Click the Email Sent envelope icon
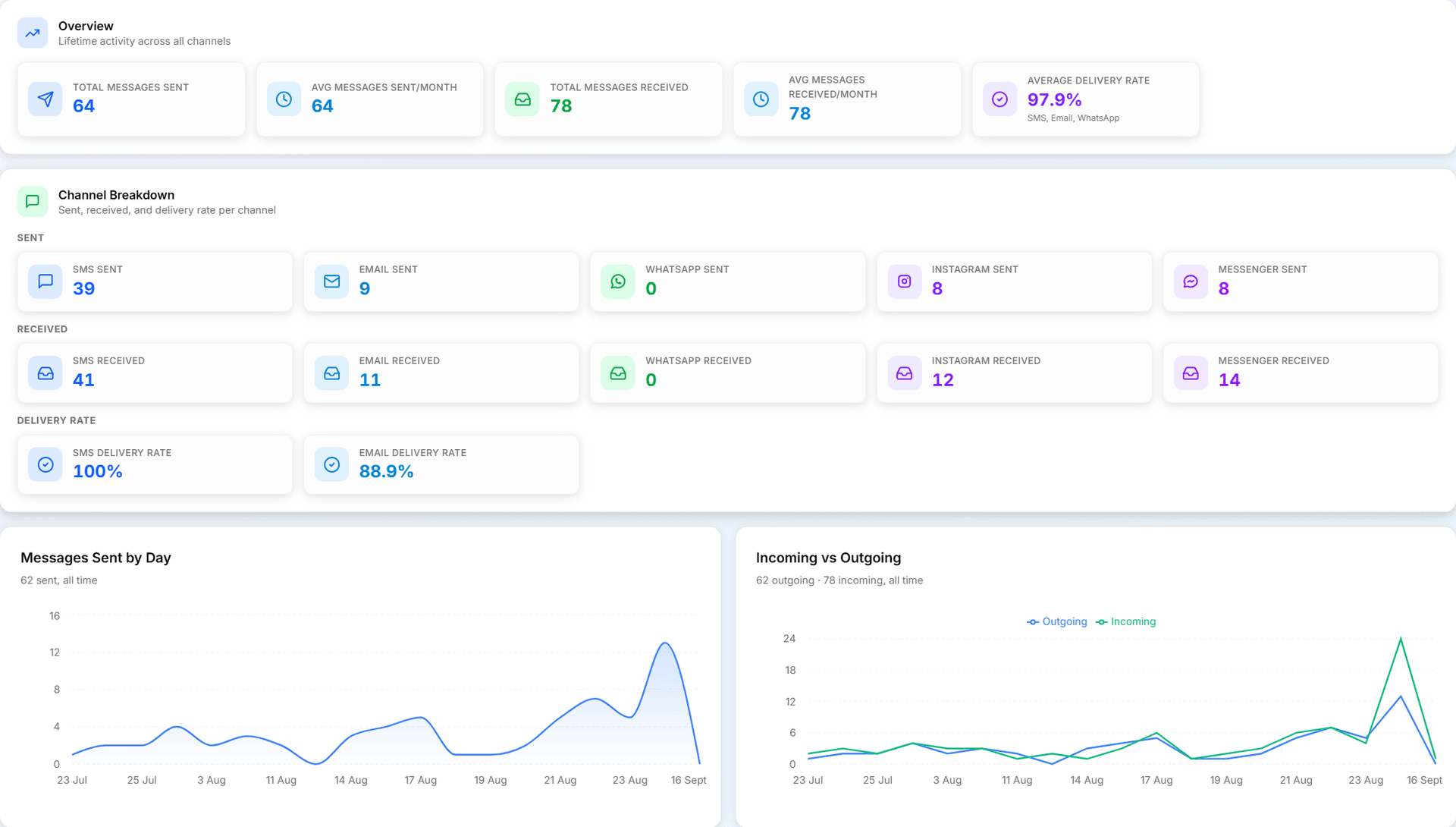 click(x=331, y=281)
